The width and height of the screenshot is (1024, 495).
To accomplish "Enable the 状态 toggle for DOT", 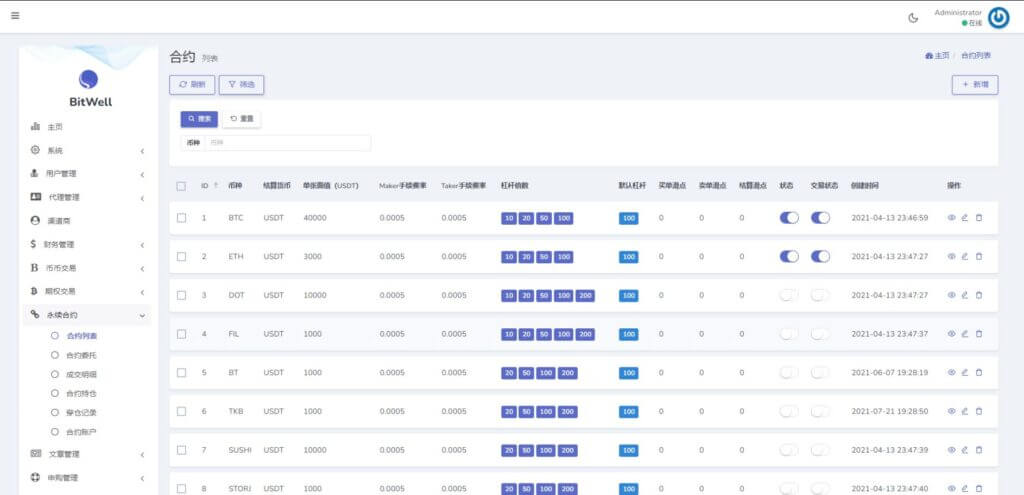I will [x=789, y=295].
